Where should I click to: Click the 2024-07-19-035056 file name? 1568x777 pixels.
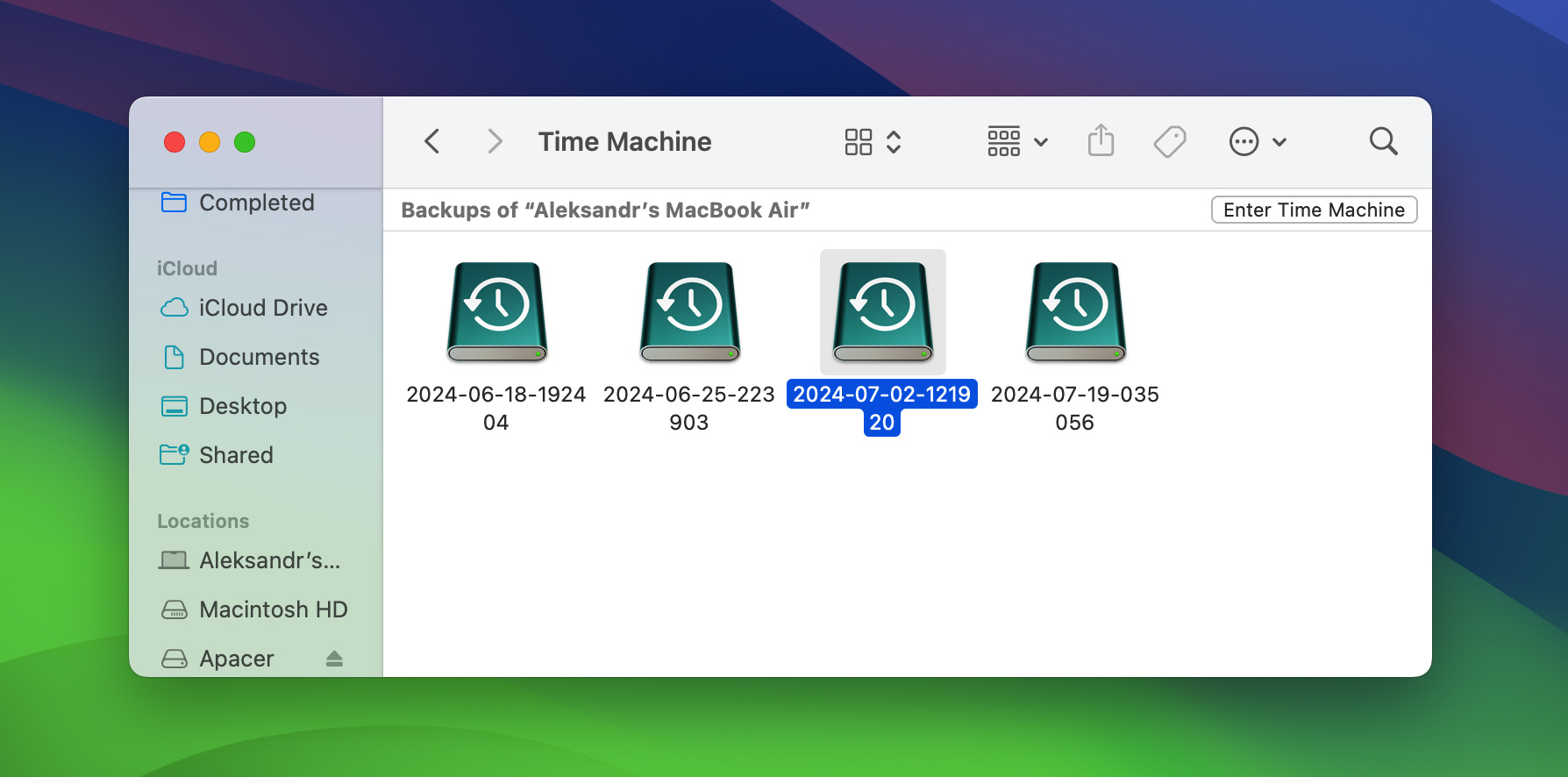point(1075,408)
